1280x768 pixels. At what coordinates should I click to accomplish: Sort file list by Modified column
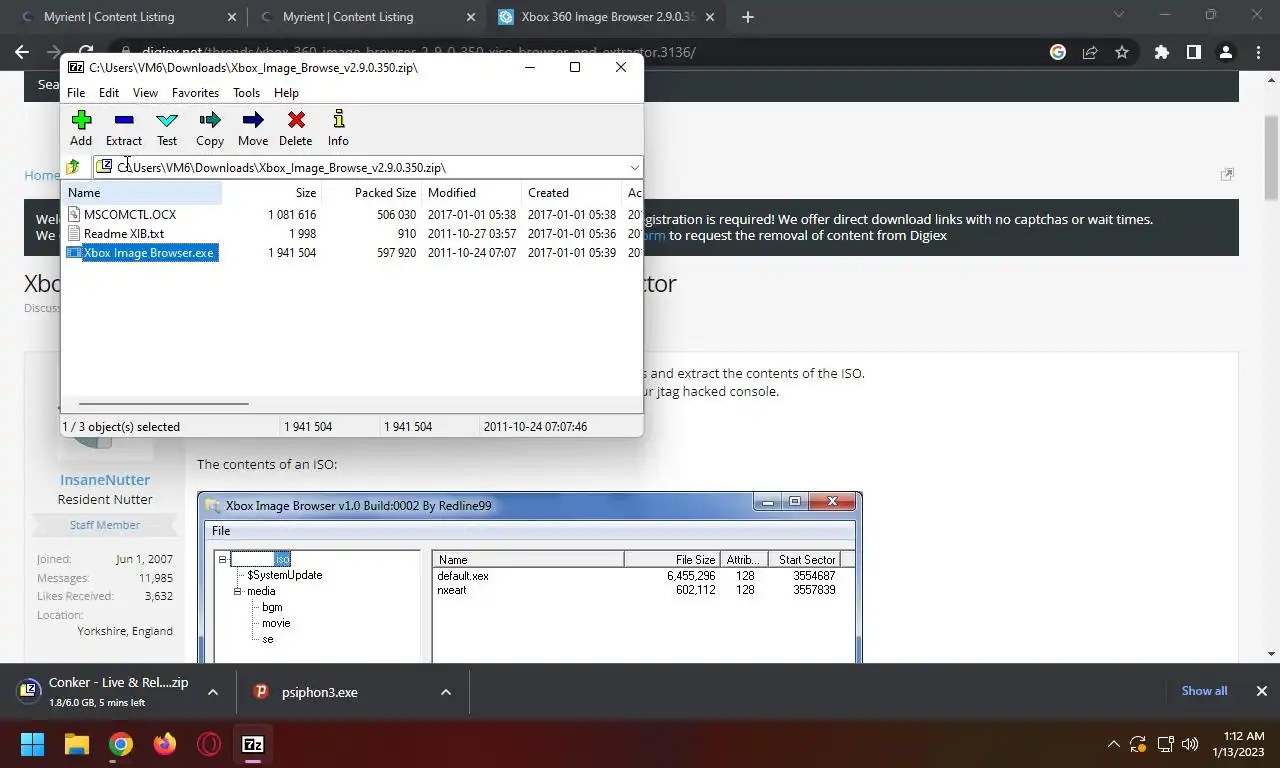471,192
